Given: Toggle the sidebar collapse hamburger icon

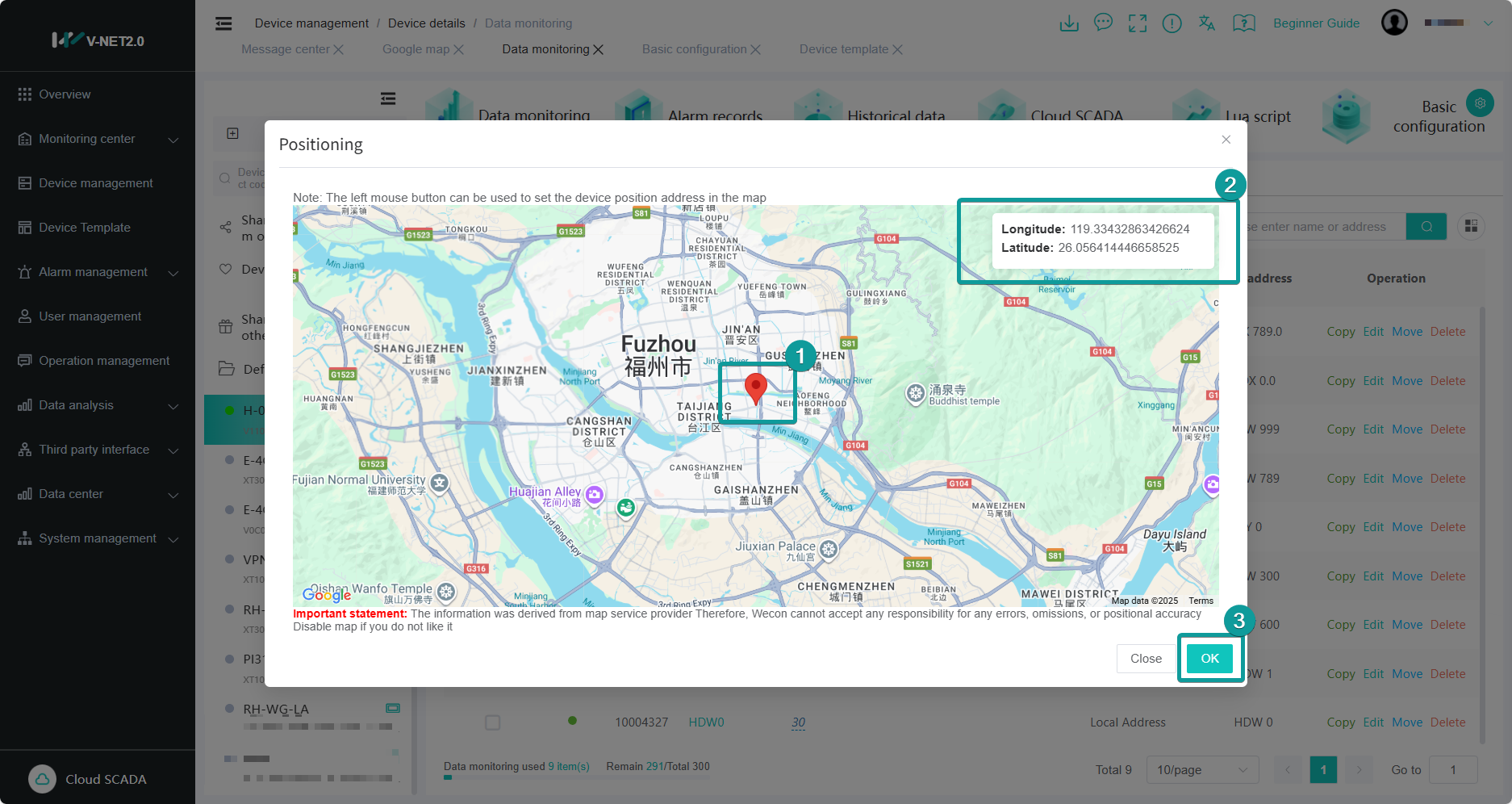Looking at the screenshot, I should 223,23.
